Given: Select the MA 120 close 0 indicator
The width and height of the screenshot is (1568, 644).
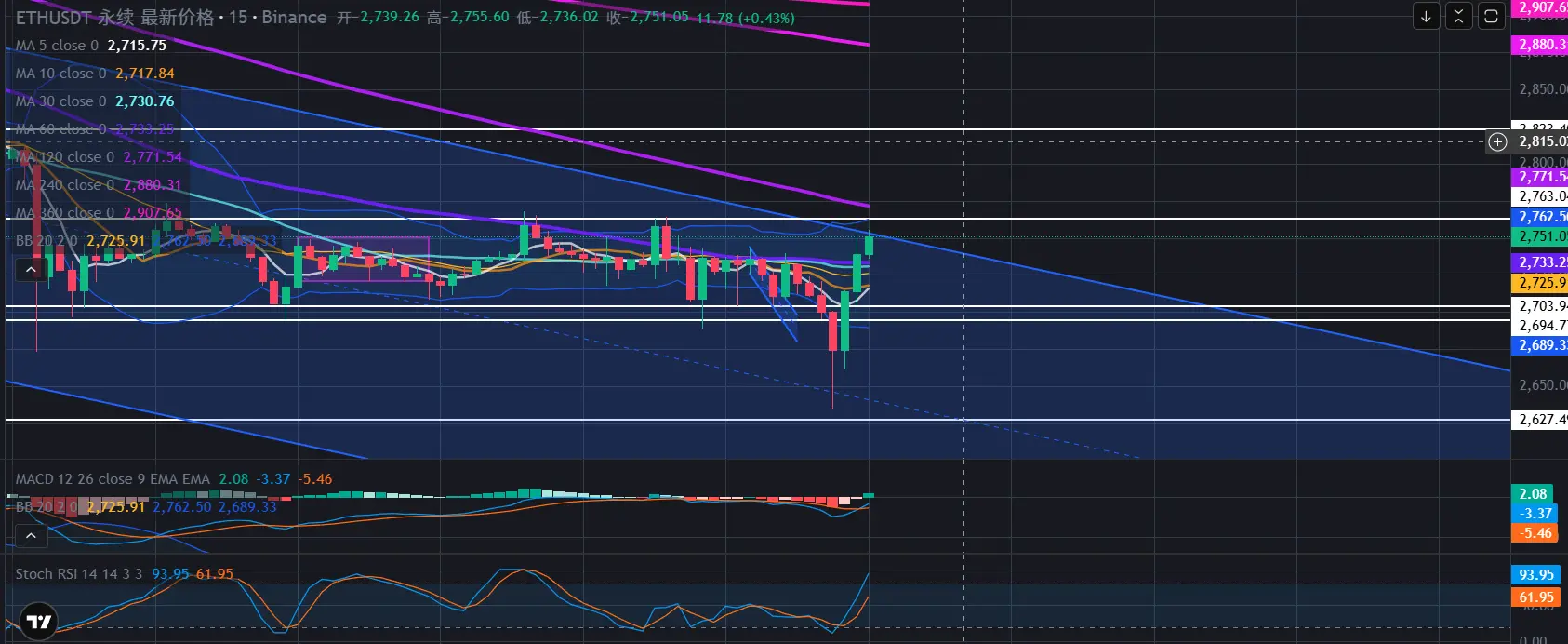Looking at the screenshot, I should coord(65,157).
